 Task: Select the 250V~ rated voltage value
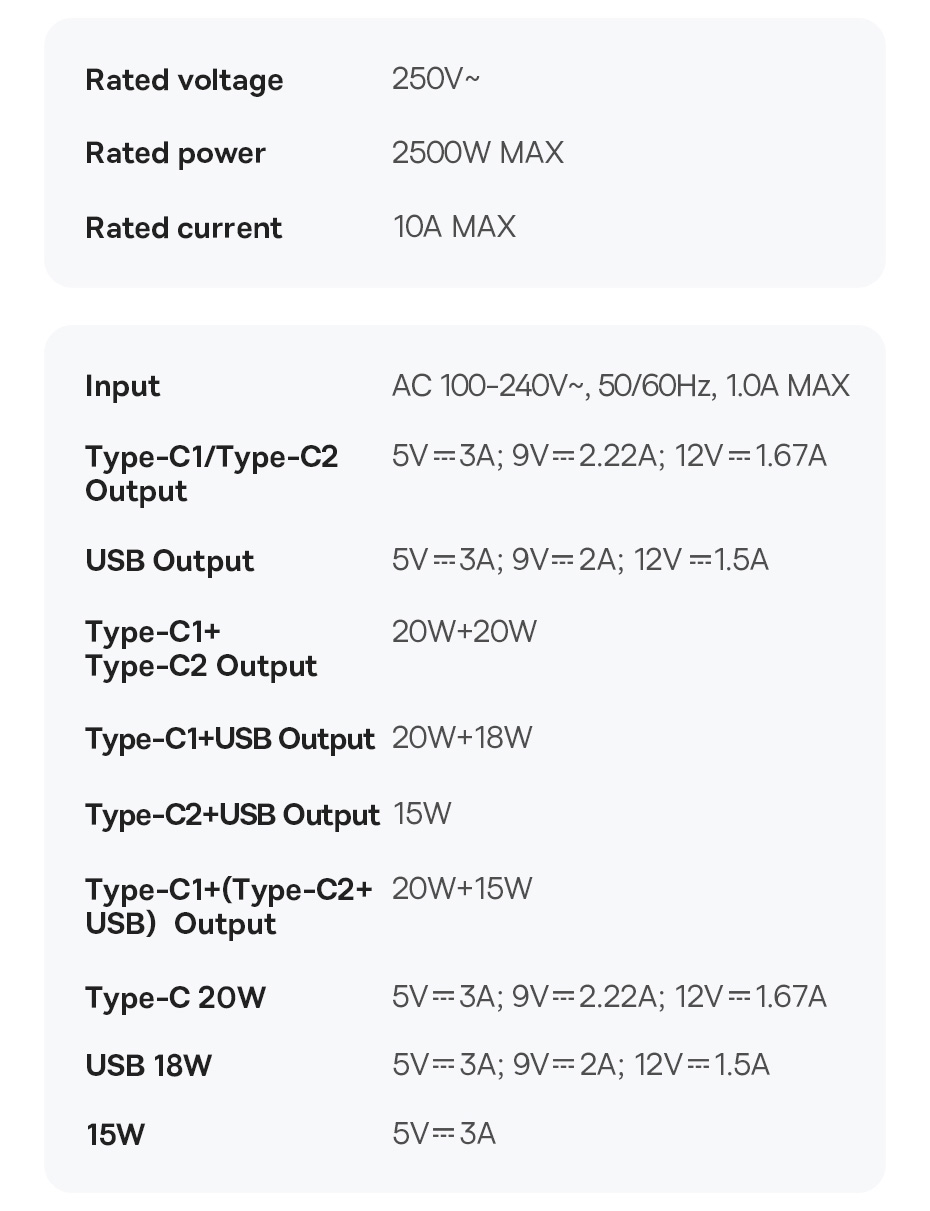click(x=435, y=78)
